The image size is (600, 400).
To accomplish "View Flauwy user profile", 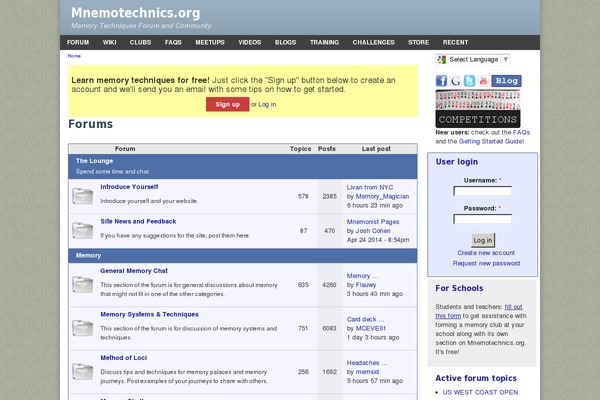I will pyautogui.click(x=366, y=285).
